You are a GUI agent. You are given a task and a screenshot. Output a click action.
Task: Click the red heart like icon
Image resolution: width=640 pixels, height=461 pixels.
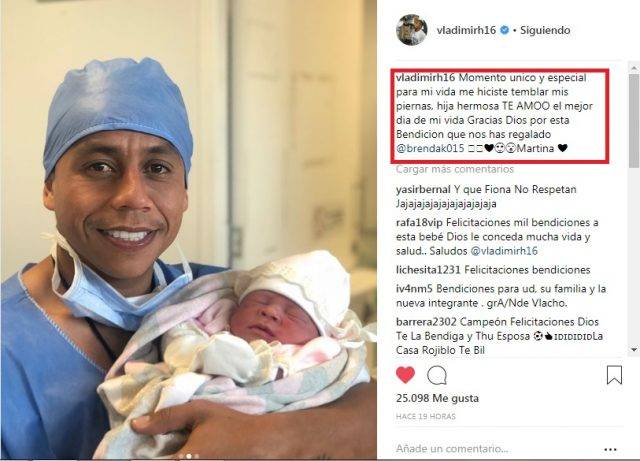pyautogui.click(x=405, y=375)
